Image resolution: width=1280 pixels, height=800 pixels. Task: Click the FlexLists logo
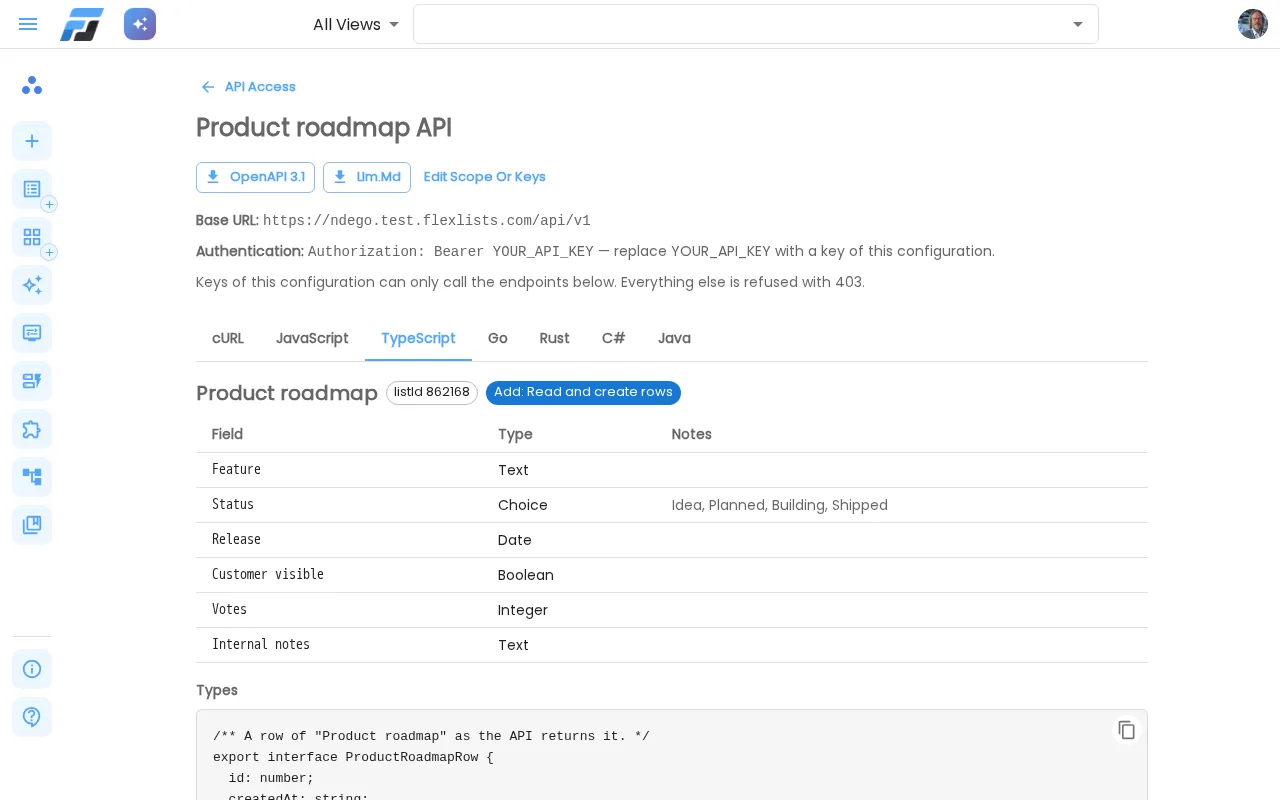pyautogui.click(x=82, y=24)
